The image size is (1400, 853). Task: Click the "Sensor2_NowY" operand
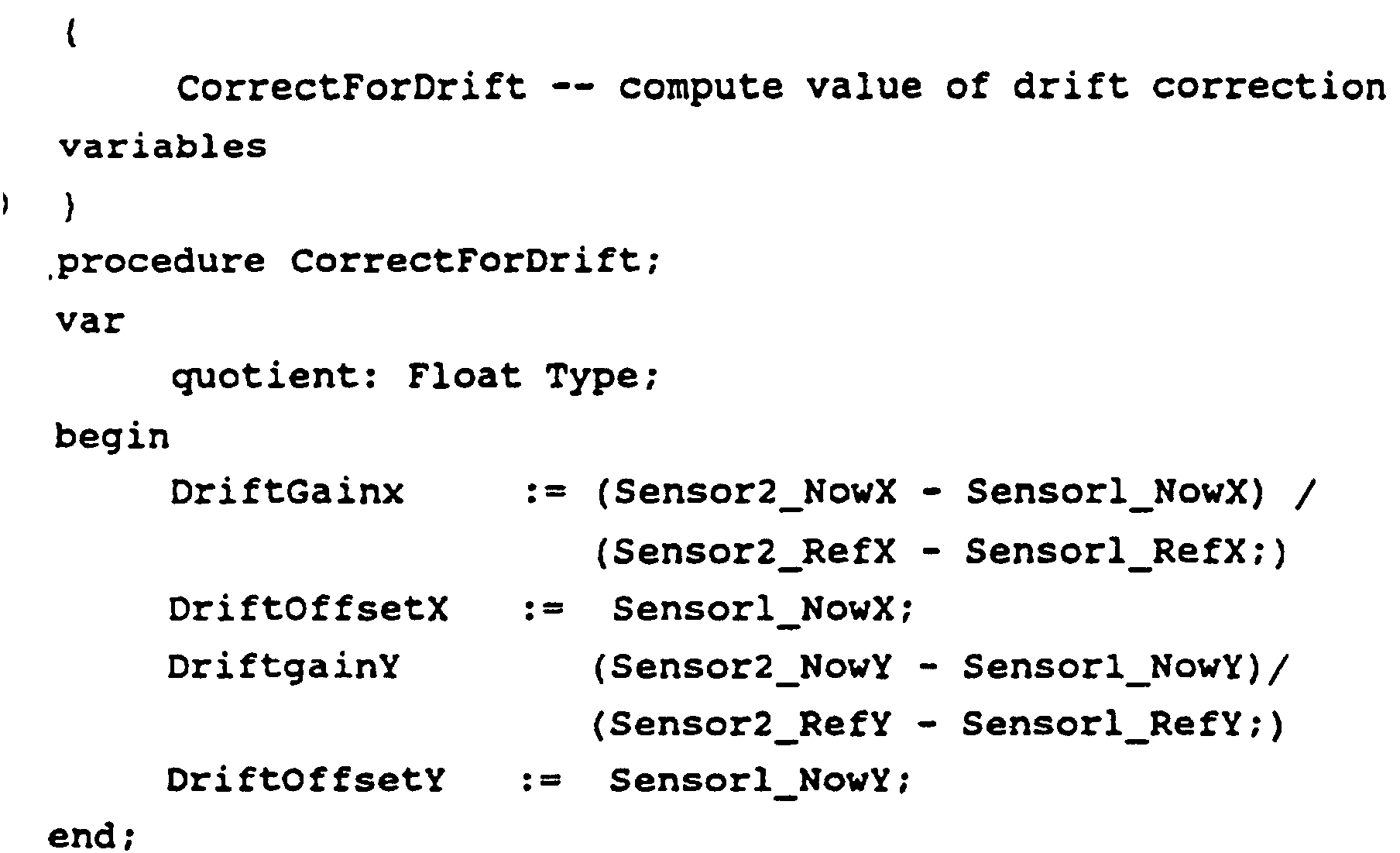(751, 666)
